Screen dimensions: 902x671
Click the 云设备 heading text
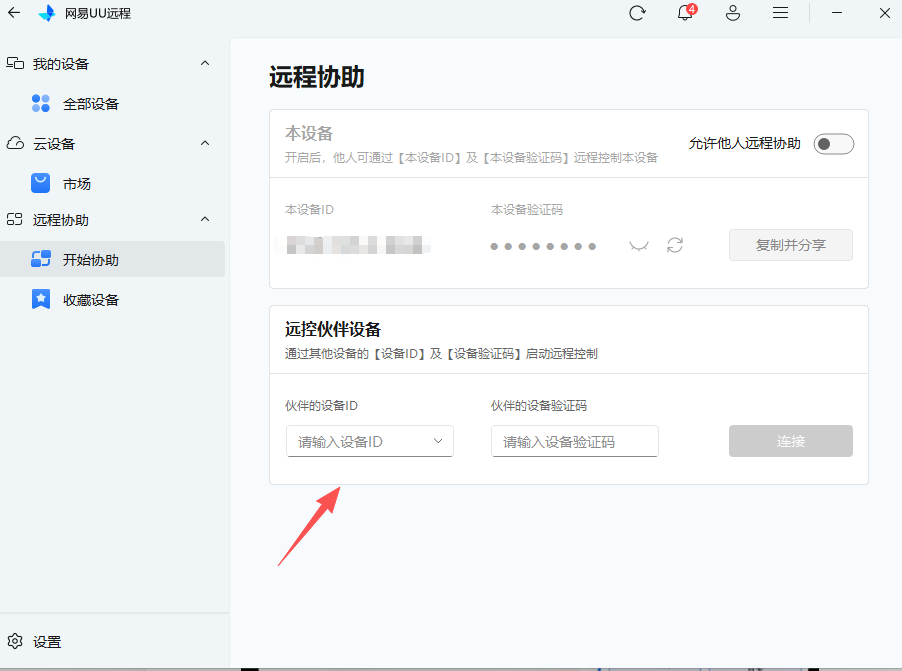(54, 144)
